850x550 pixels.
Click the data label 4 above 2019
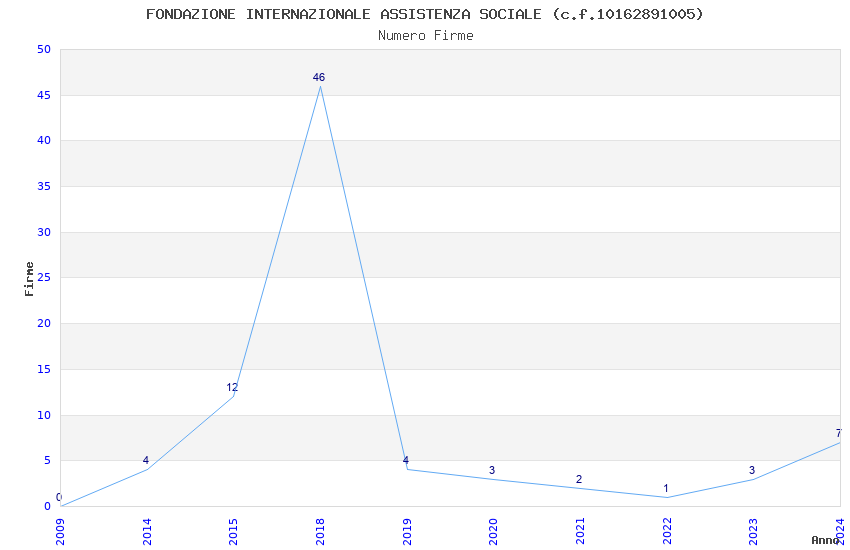tap(405, 461)
